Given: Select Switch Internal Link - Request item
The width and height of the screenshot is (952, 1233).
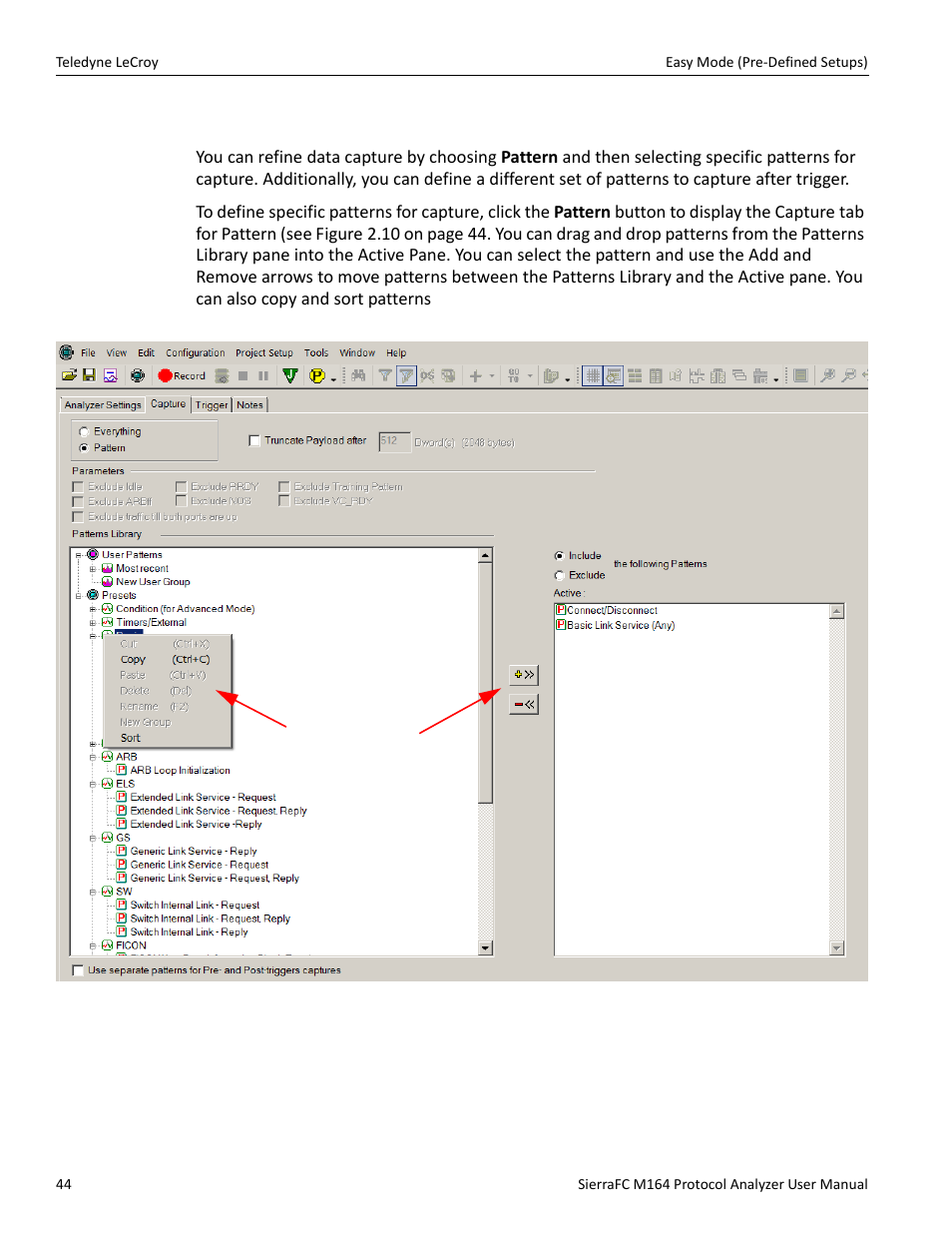Looking at the screenshot, I should click(x=195, y=906).
